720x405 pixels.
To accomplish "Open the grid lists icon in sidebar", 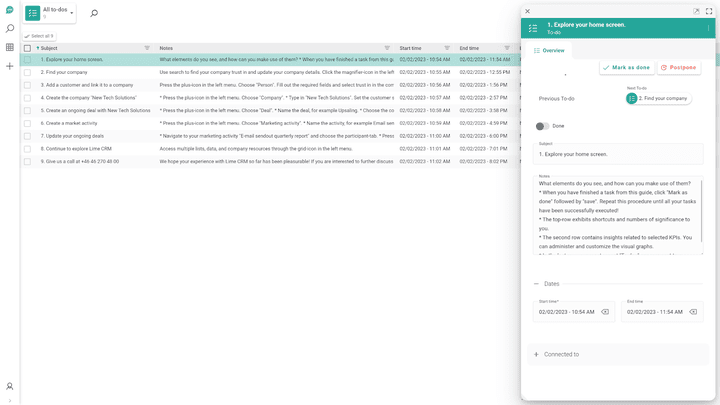I will coord(9,48).
